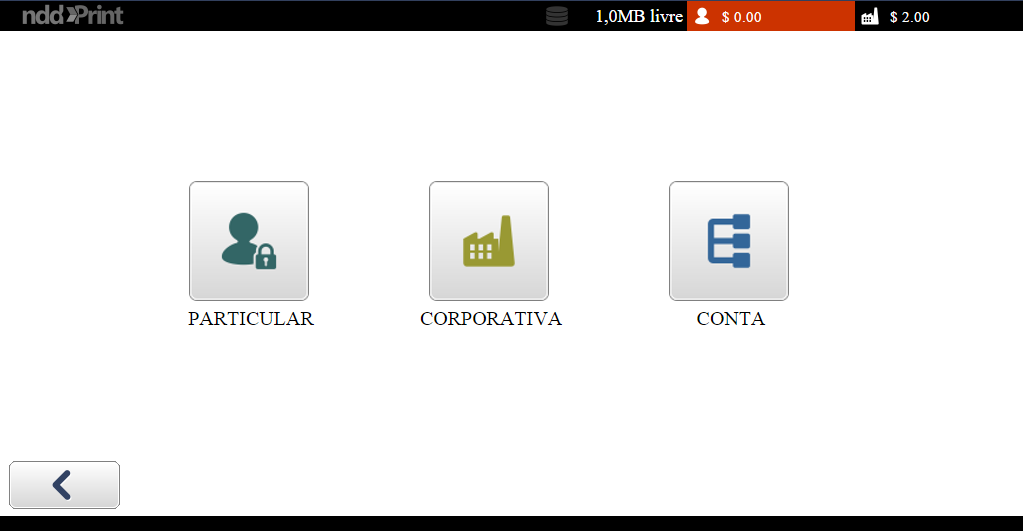Screen dimensions: 1023x531
Task: Choose the CONTA hierarchy tree icon
Action: point(728,241)
